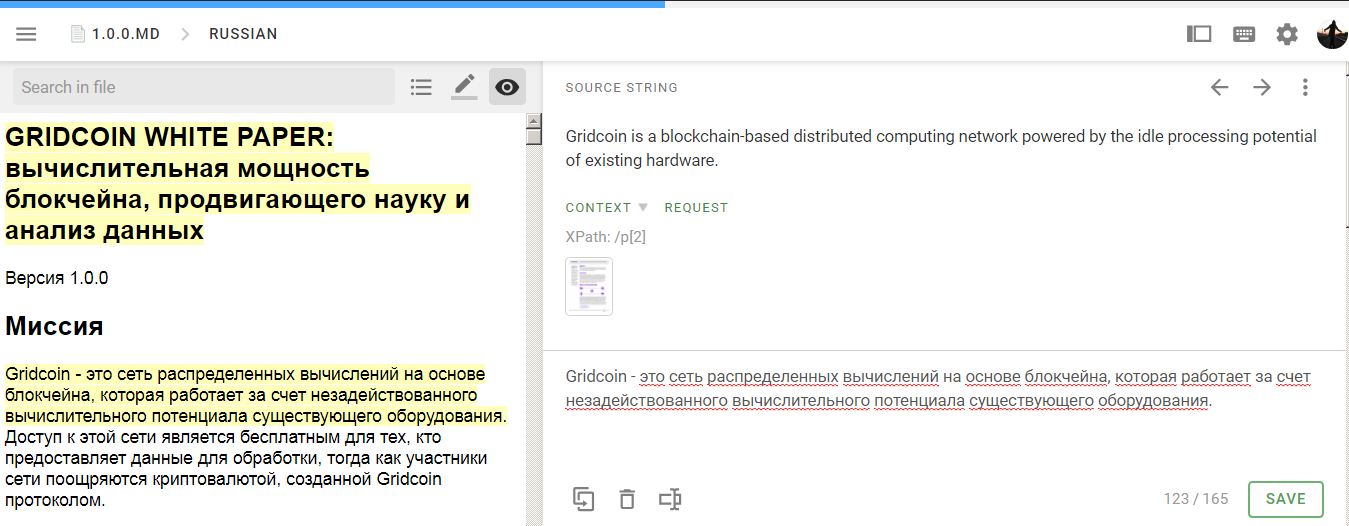Click the preview panel scrollbar thumb
This screenshot has height=526, width=1349.
(534, 137)
